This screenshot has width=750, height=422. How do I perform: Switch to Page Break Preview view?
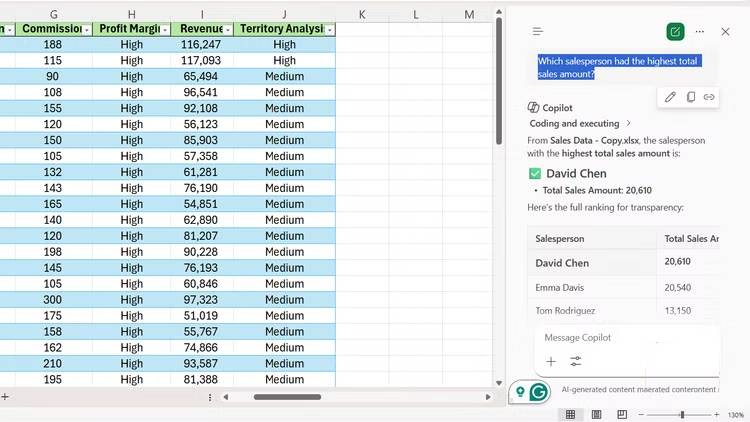pos(622,414)
